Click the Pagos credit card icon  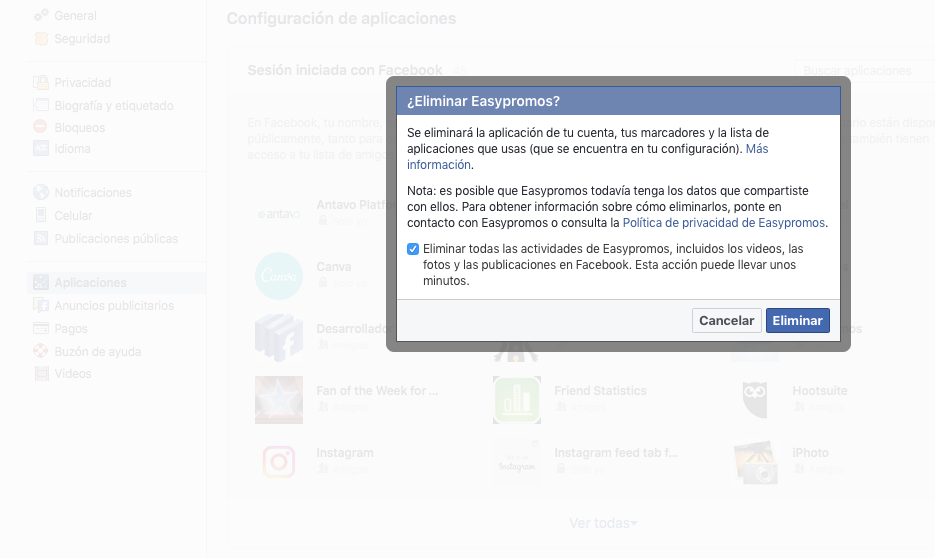41,328
